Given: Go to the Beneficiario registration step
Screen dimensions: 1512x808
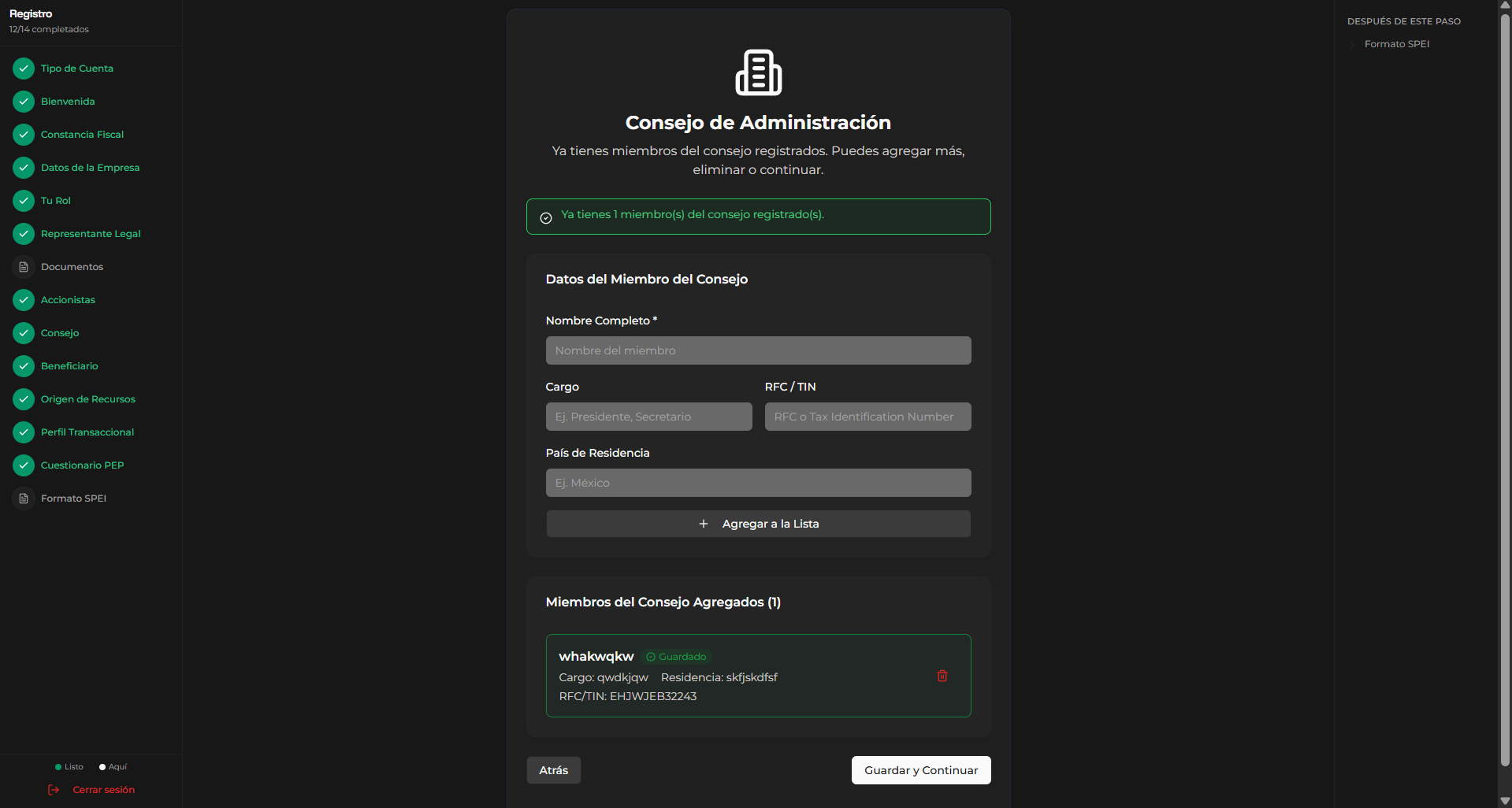Looking at the screenshot, I should point(69,366).
